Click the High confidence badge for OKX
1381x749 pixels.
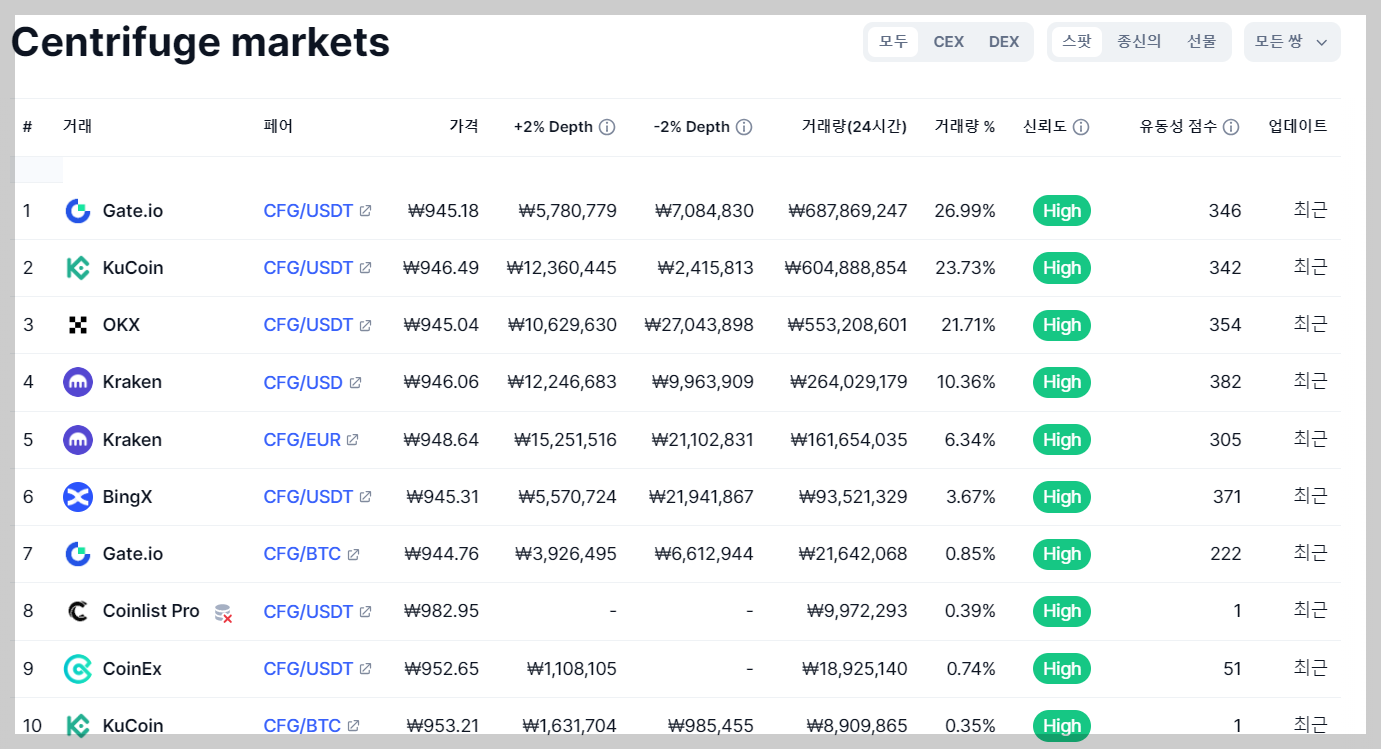pyautogui.click(x=1061, y=325)
